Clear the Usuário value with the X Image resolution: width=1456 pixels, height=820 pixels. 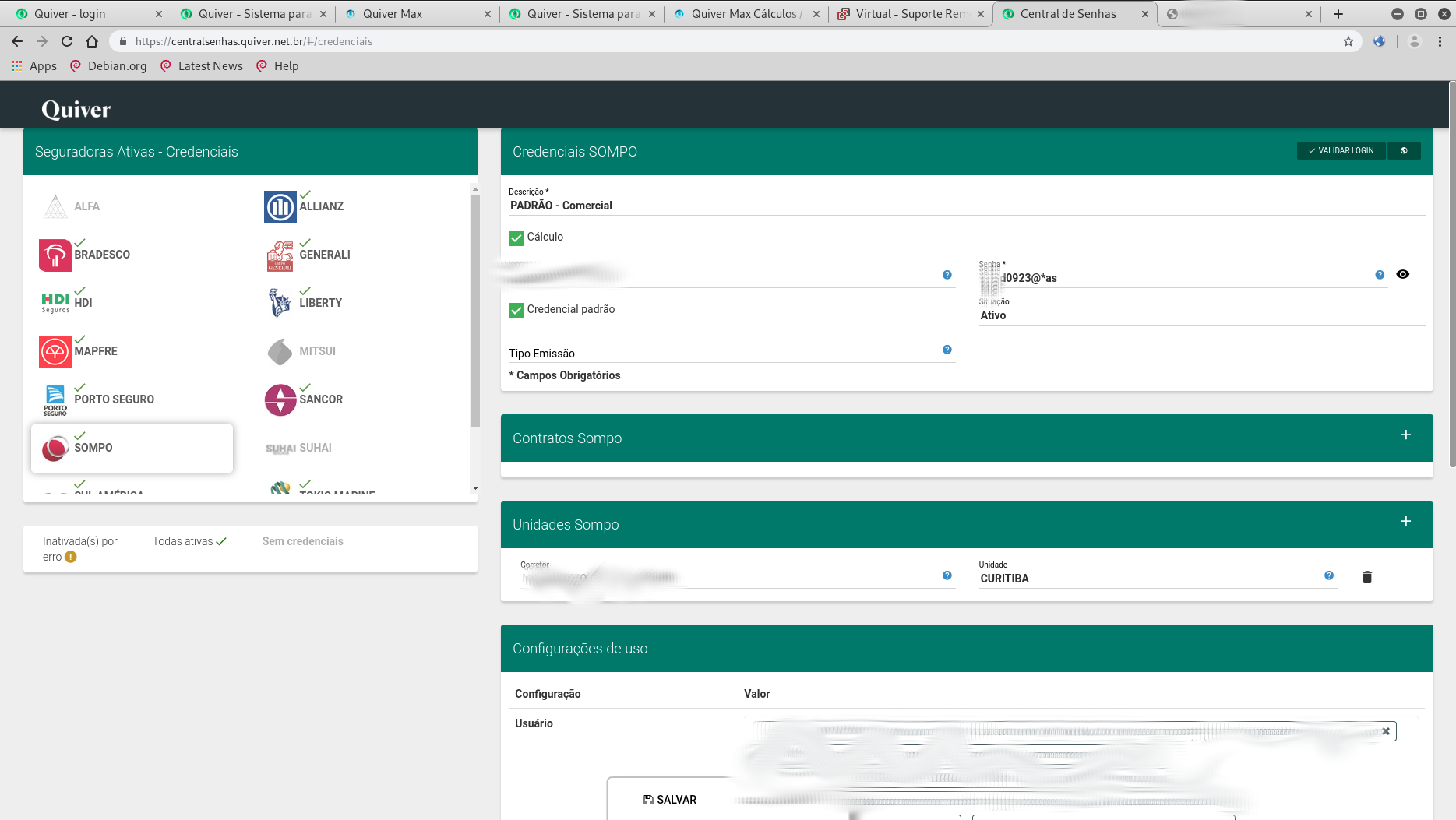point(1386,731)
